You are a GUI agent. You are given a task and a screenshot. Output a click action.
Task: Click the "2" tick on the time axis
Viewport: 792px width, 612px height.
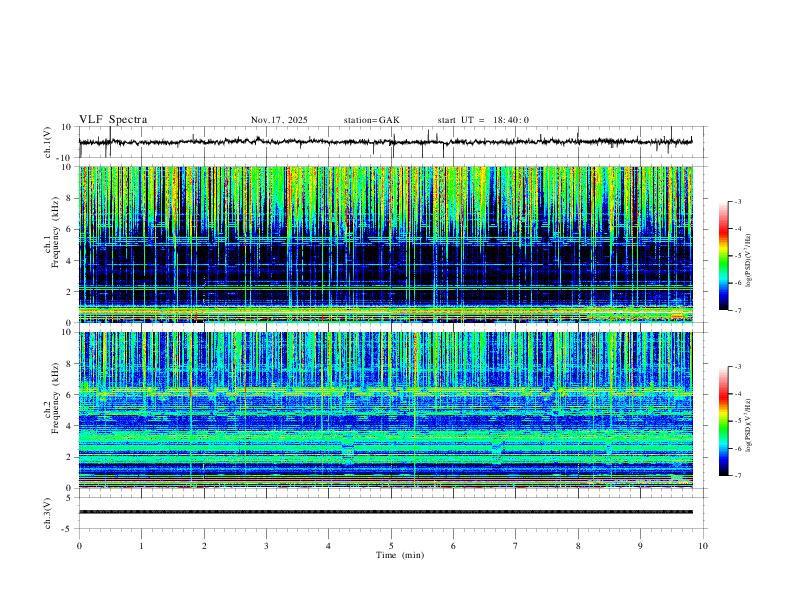(x=204, y=546)
